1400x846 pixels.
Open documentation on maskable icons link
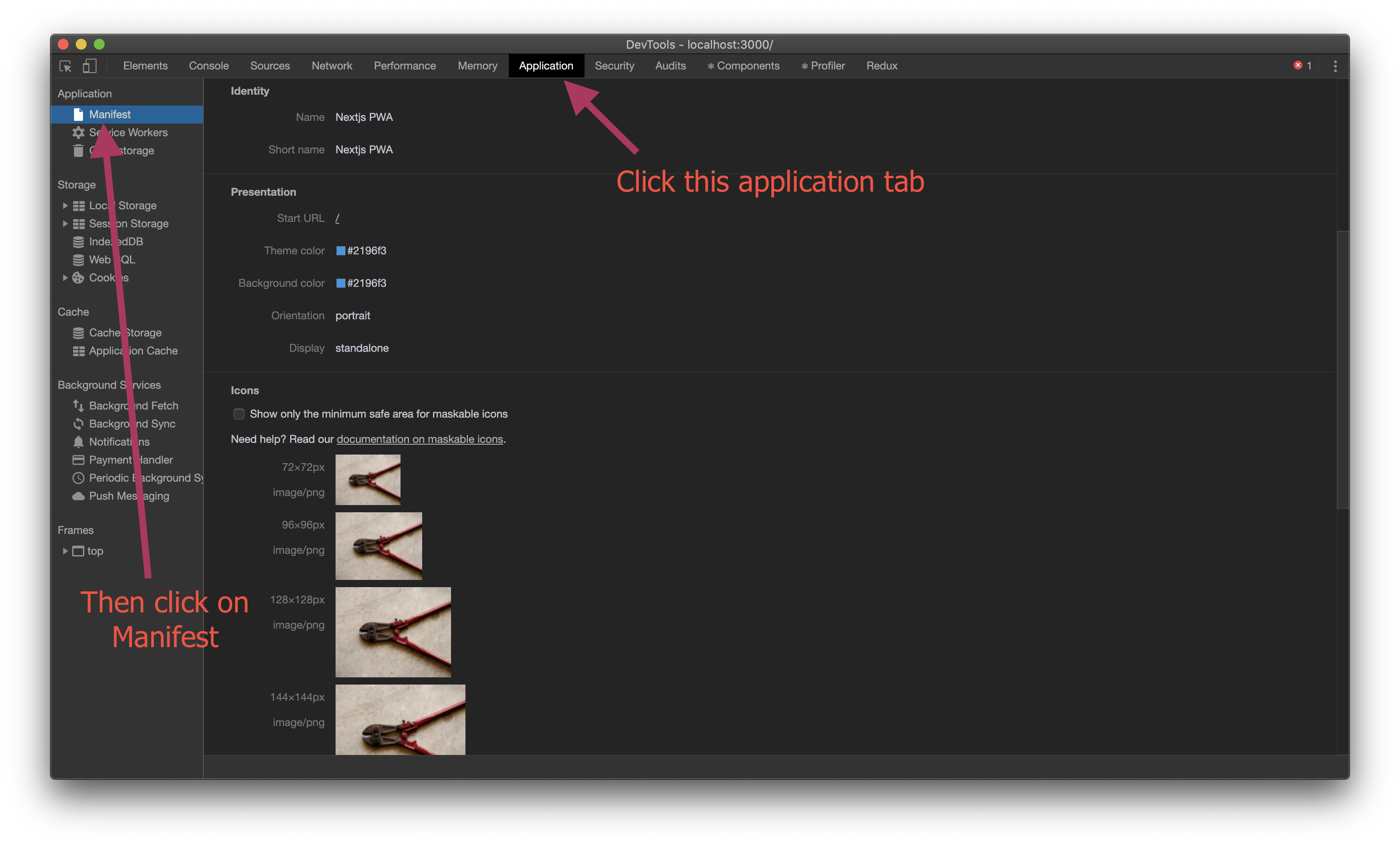(420, 439)
